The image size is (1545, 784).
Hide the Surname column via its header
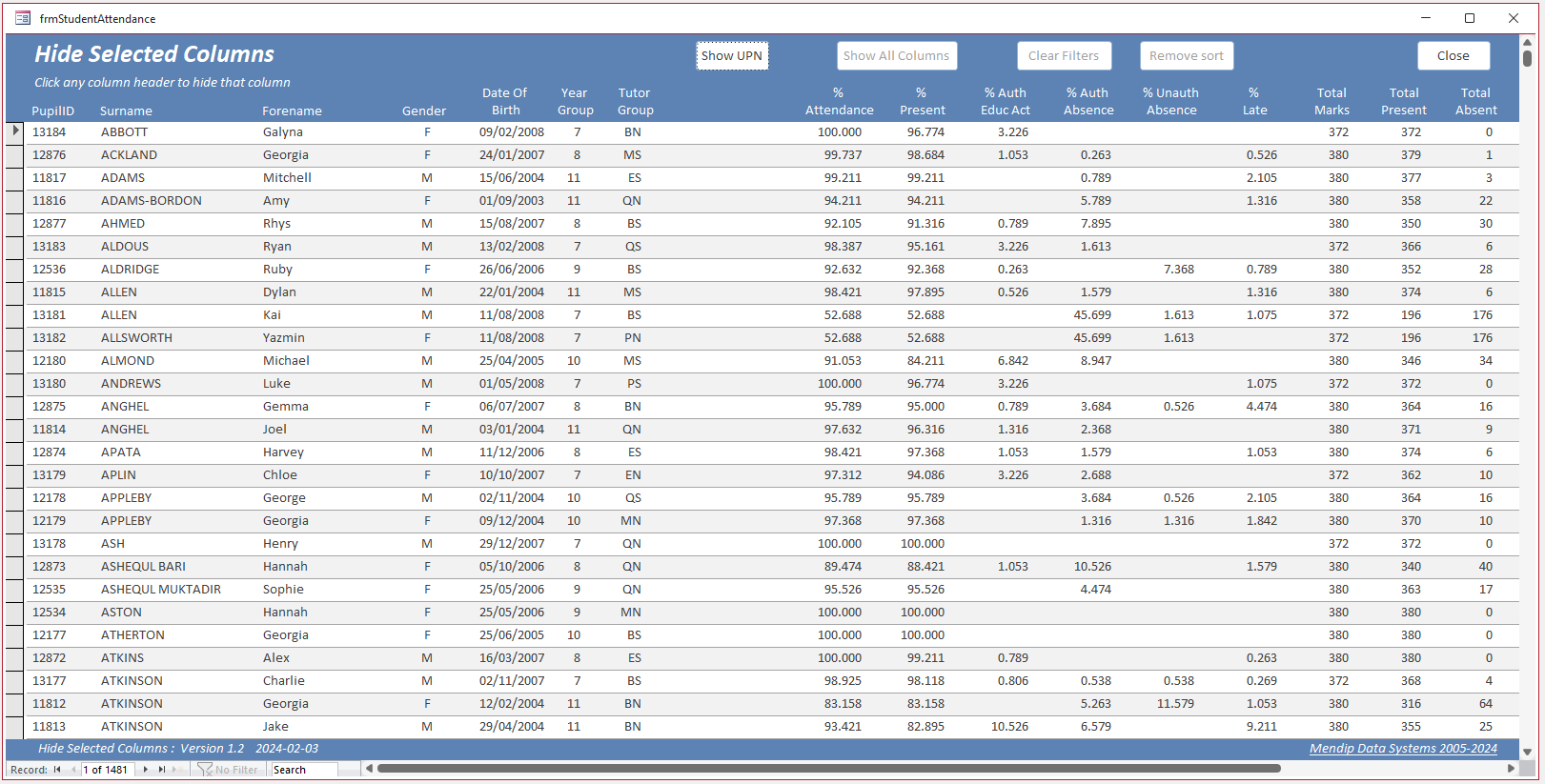click(126, 111)
